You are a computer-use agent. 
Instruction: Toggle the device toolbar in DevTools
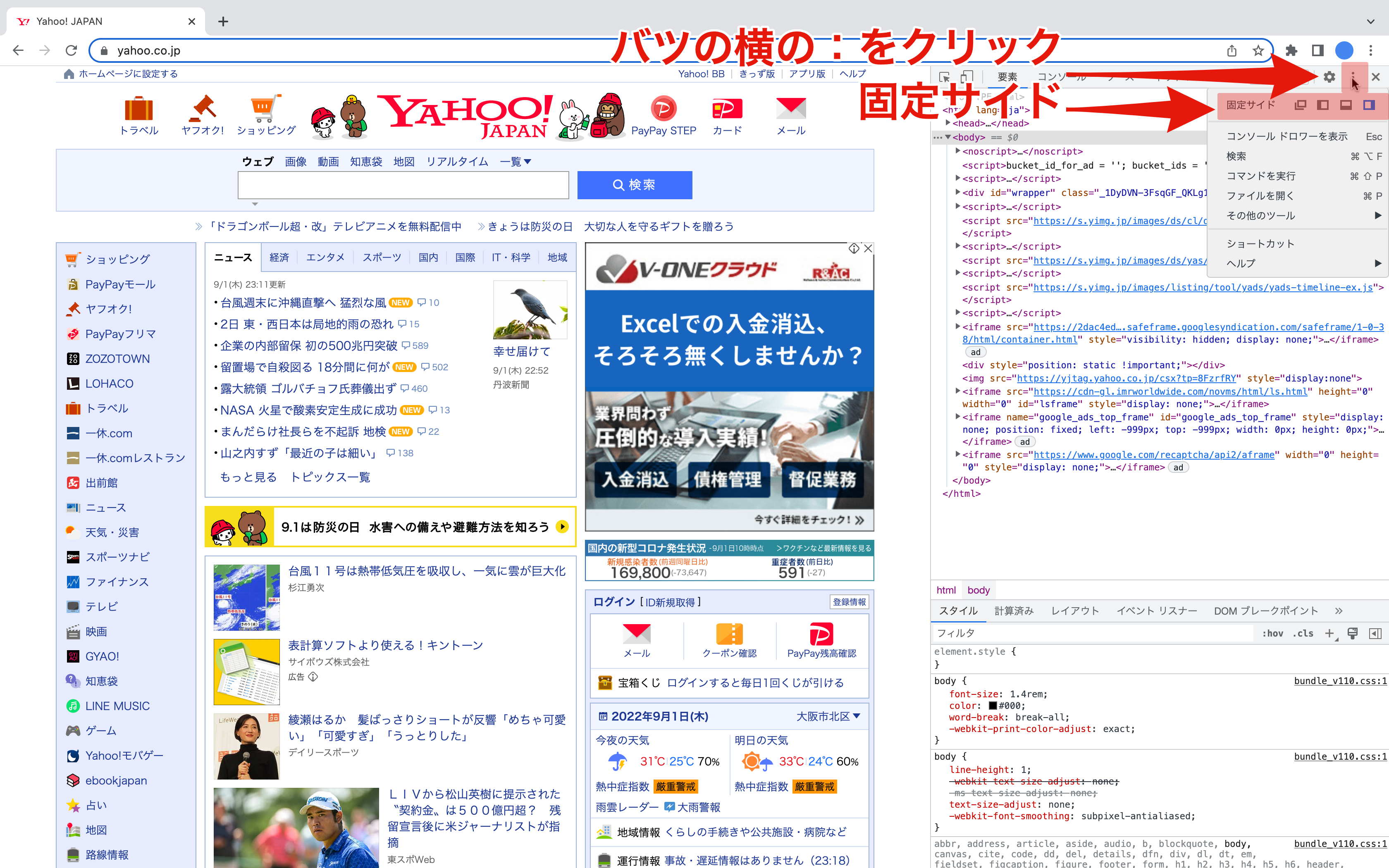tap(967, 77)
